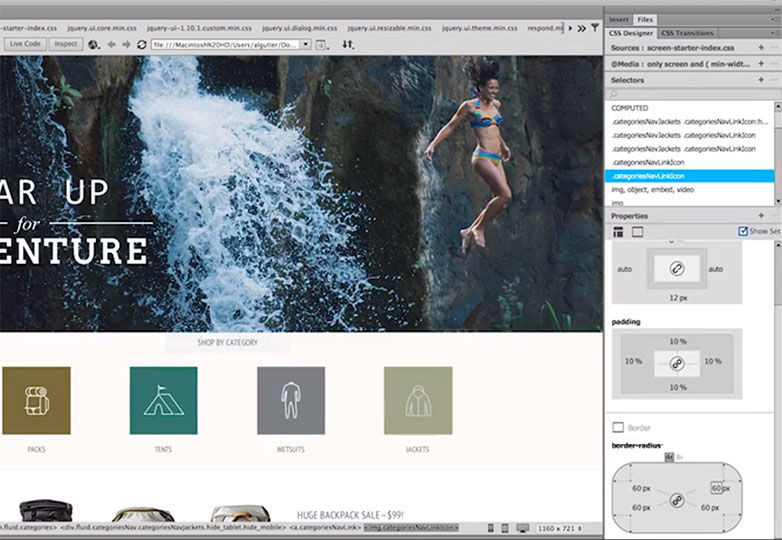Toggle the Border category checkbox
The image size is (782, 540).
tap(618, 427)
